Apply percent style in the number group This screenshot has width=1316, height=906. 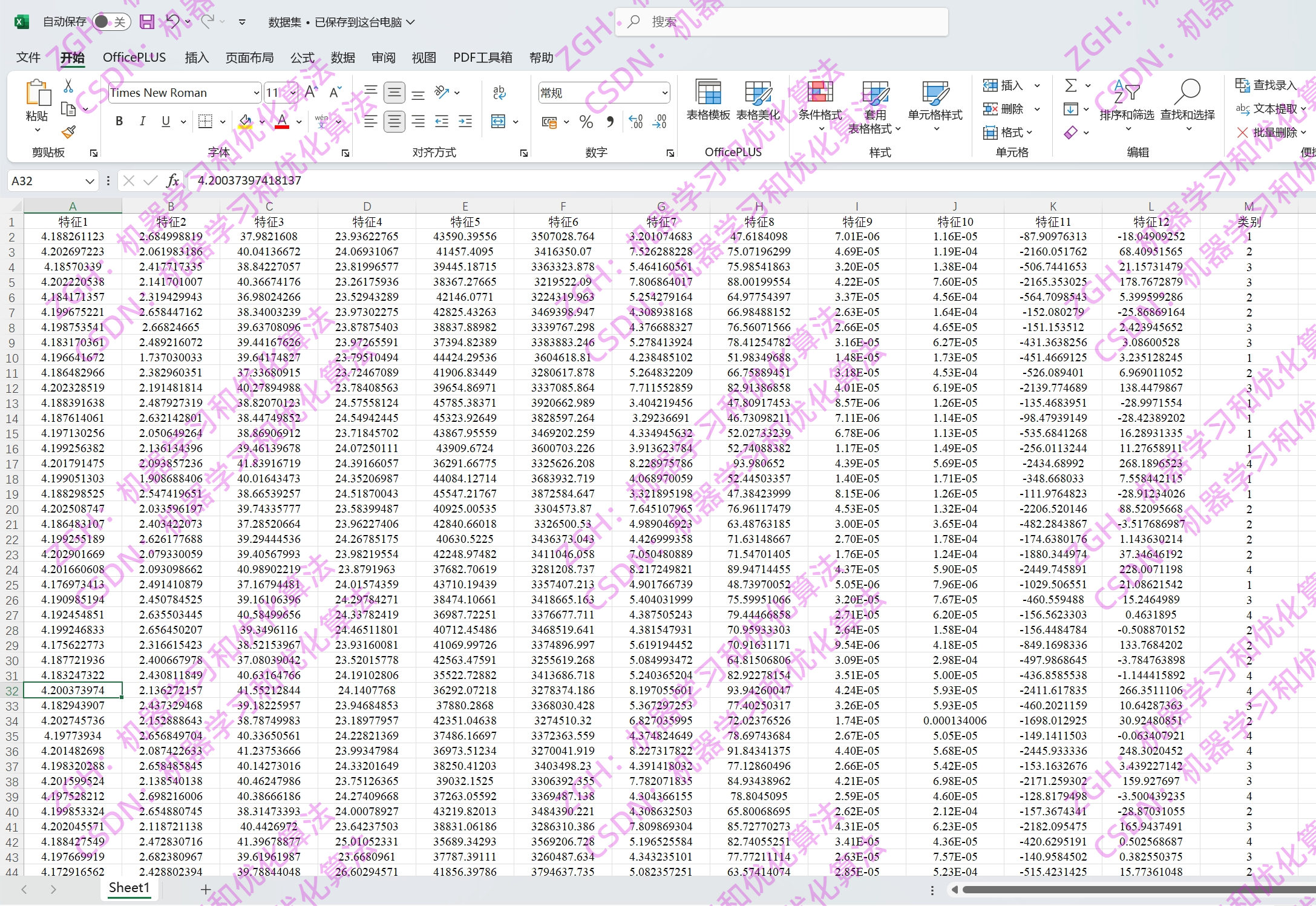pos(585,122)
